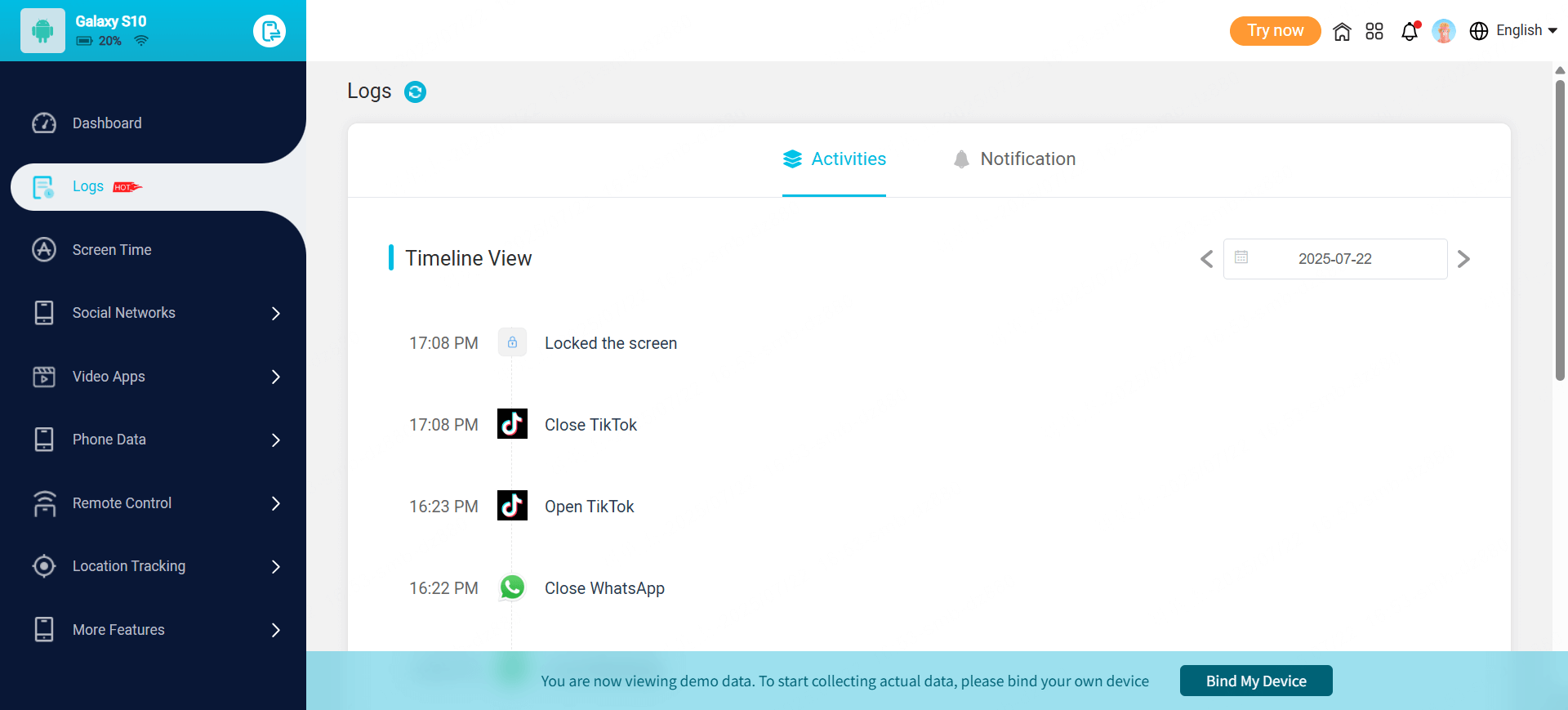Open Screen Time menu item
This screenshot has height=710, width=1568.
click(x=112, y=250)
